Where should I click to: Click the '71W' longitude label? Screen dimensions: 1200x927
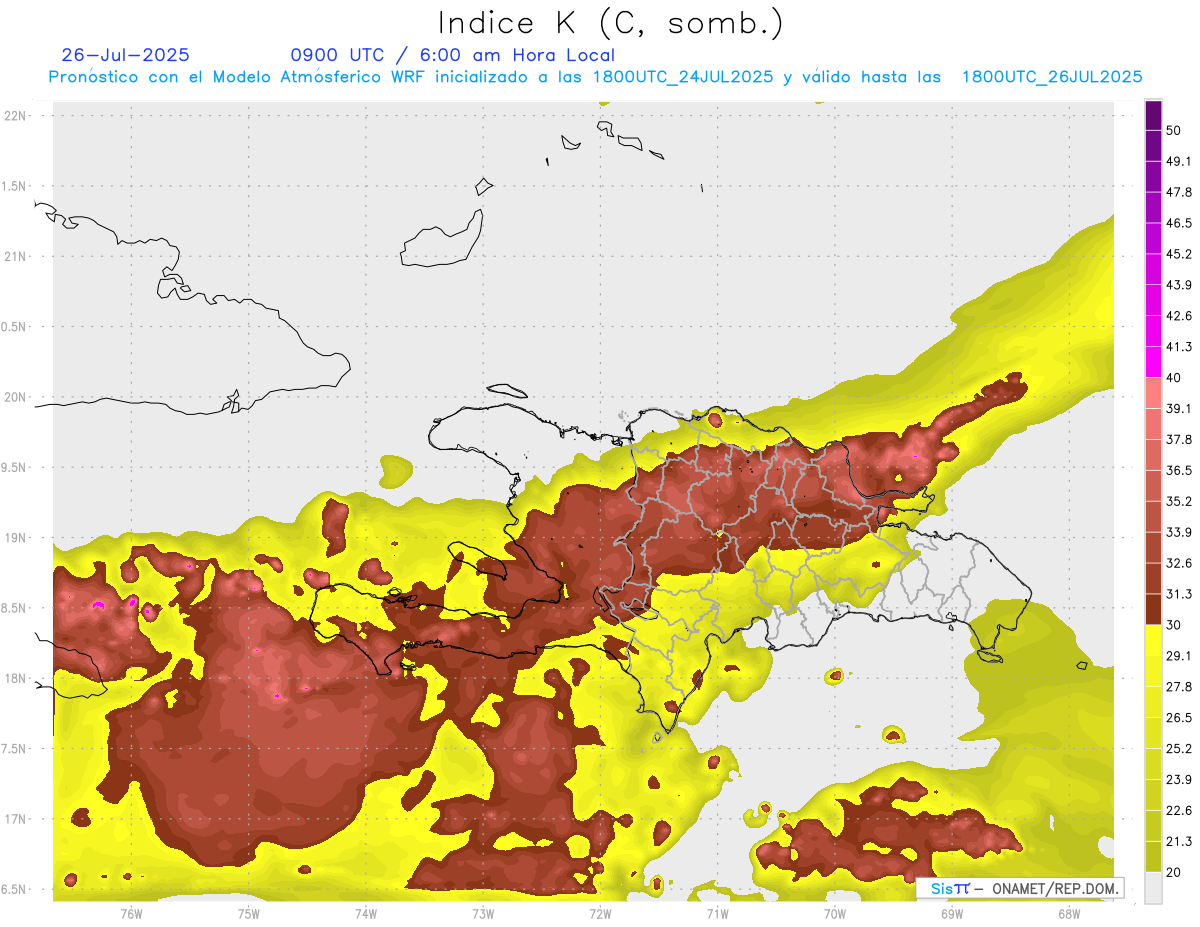[717, 914]
